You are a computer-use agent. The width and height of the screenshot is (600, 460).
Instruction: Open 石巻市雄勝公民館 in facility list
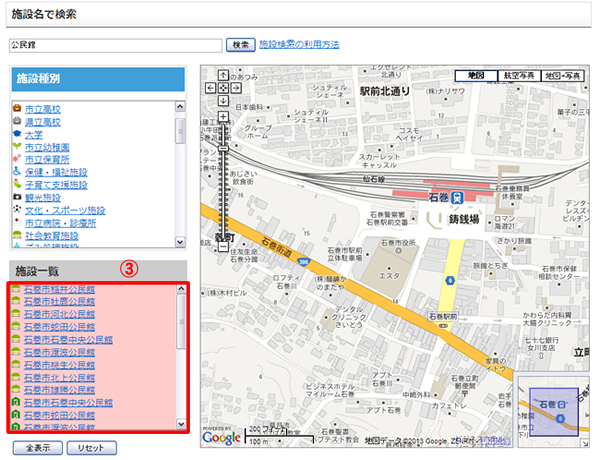click(x=59, y=390)
